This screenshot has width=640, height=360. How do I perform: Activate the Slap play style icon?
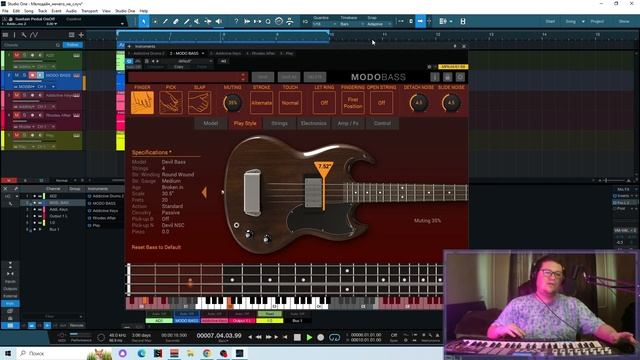click(199, 102)
